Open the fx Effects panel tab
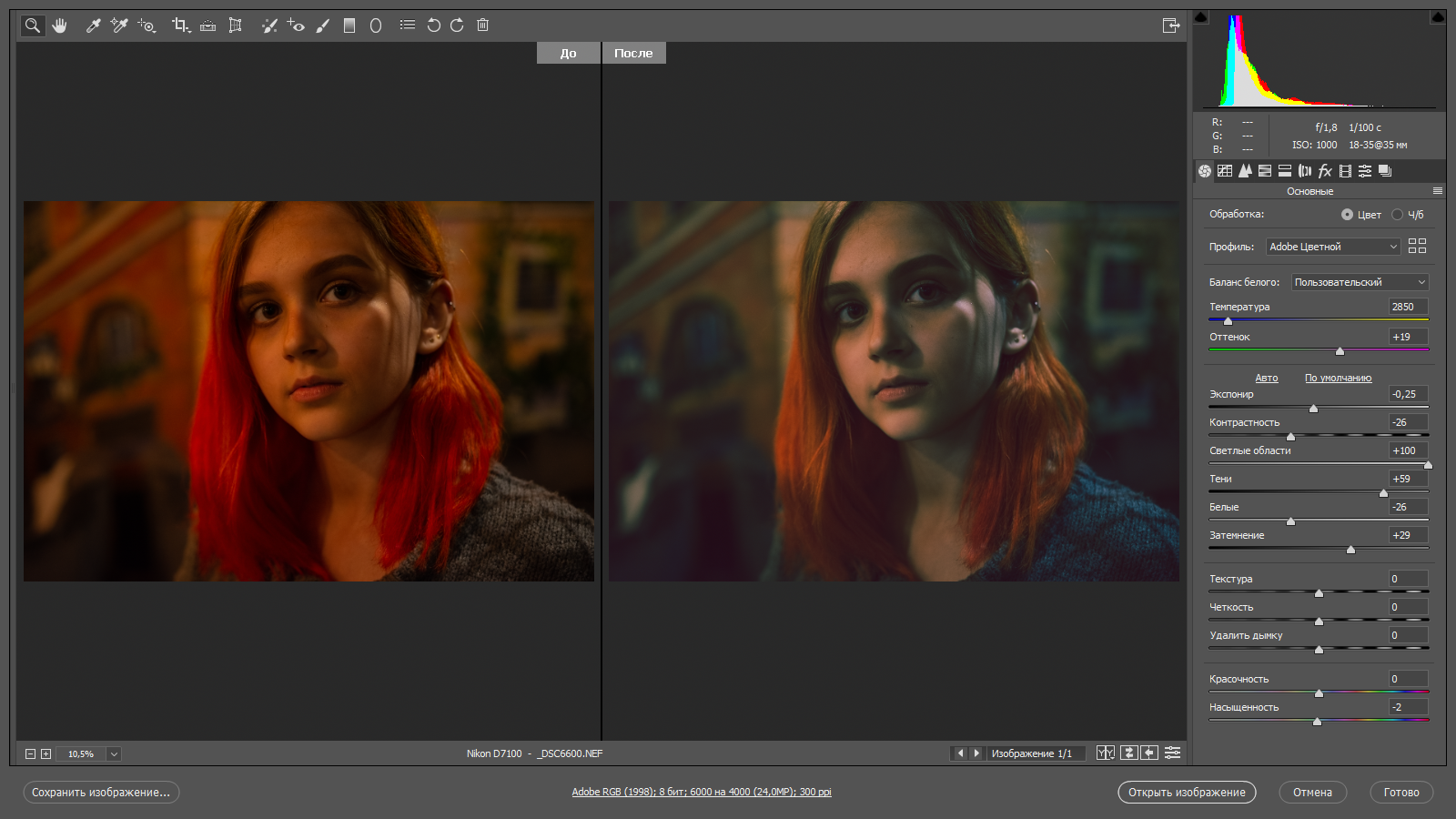This screenshot has width=1456, height=819. (1325, 171)
